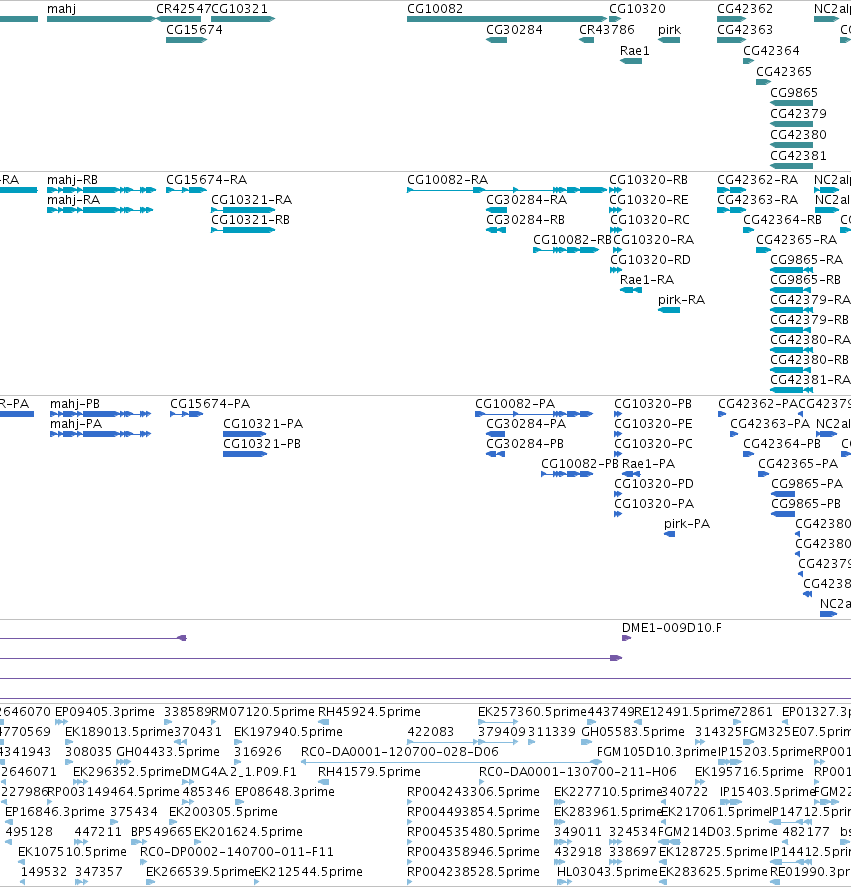Click the CG30284 gene label
This screenshot has width=851, height=887.
(514, 29)
